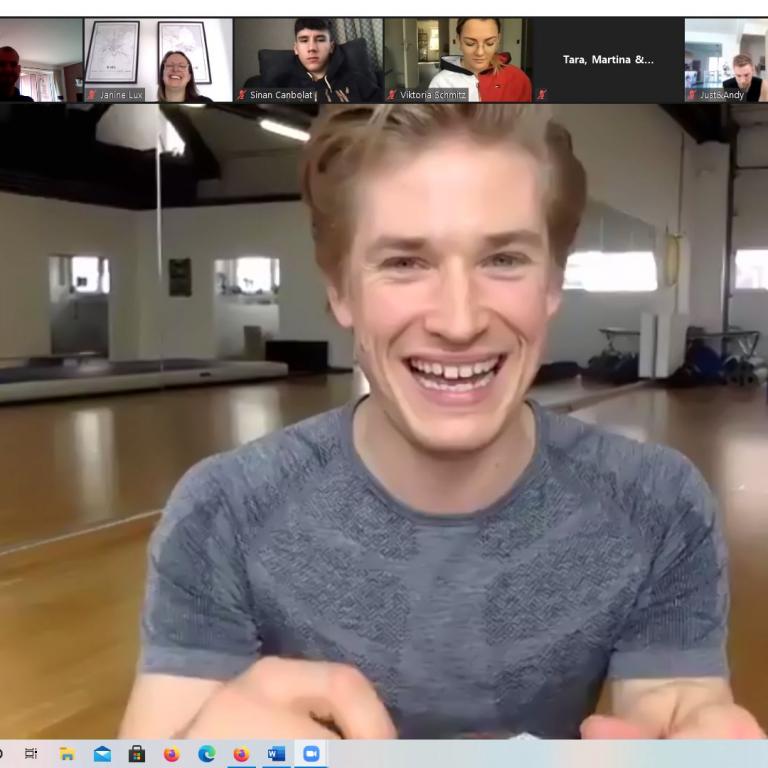Click the main speaker video area
Image resolution: width=768 pixels, height=768 pixels.
tap(384, 420)
